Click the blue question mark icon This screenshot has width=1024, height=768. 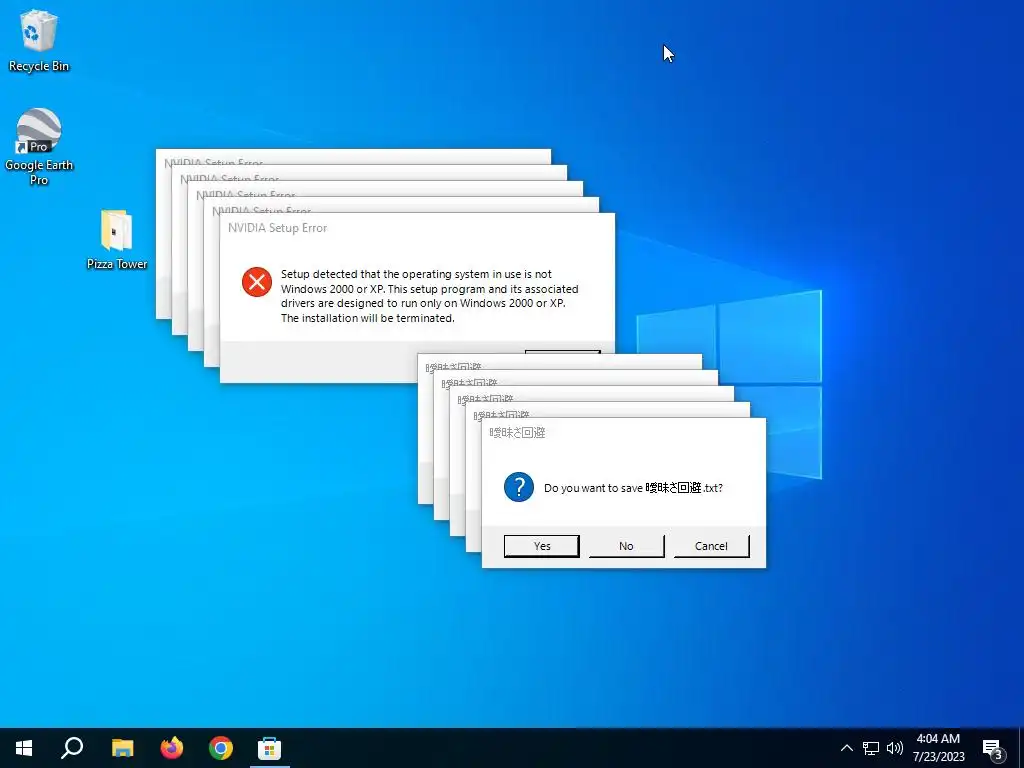tap(519, 487)
